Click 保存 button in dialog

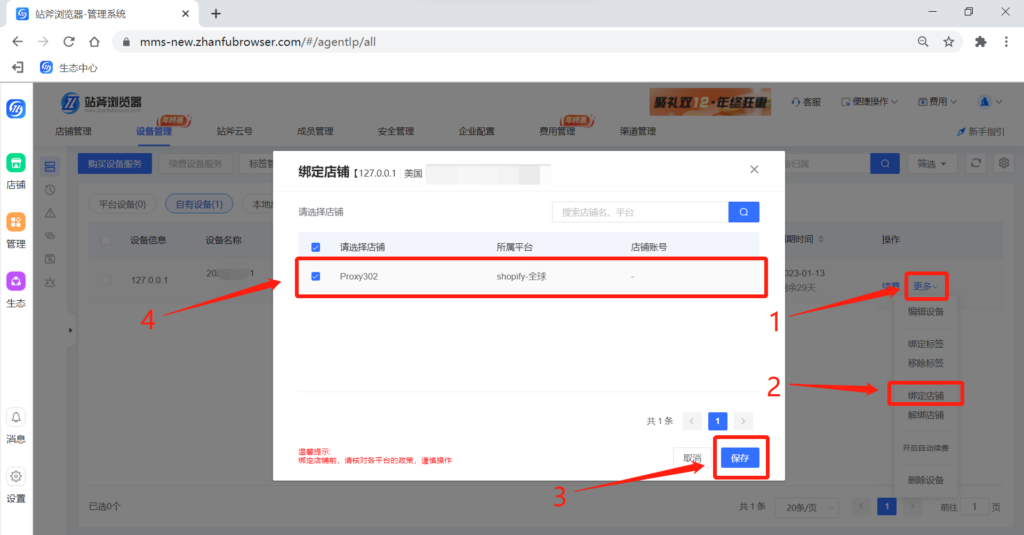[x=740, y=458]
